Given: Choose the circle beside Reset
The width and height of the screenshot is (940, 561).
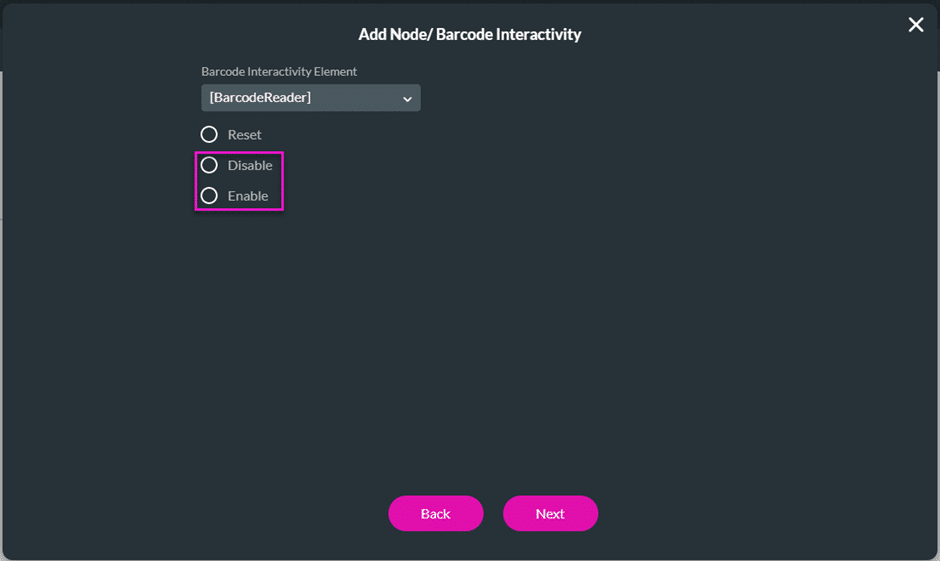Looking at the screenshot, I should (x=209, y=134).
